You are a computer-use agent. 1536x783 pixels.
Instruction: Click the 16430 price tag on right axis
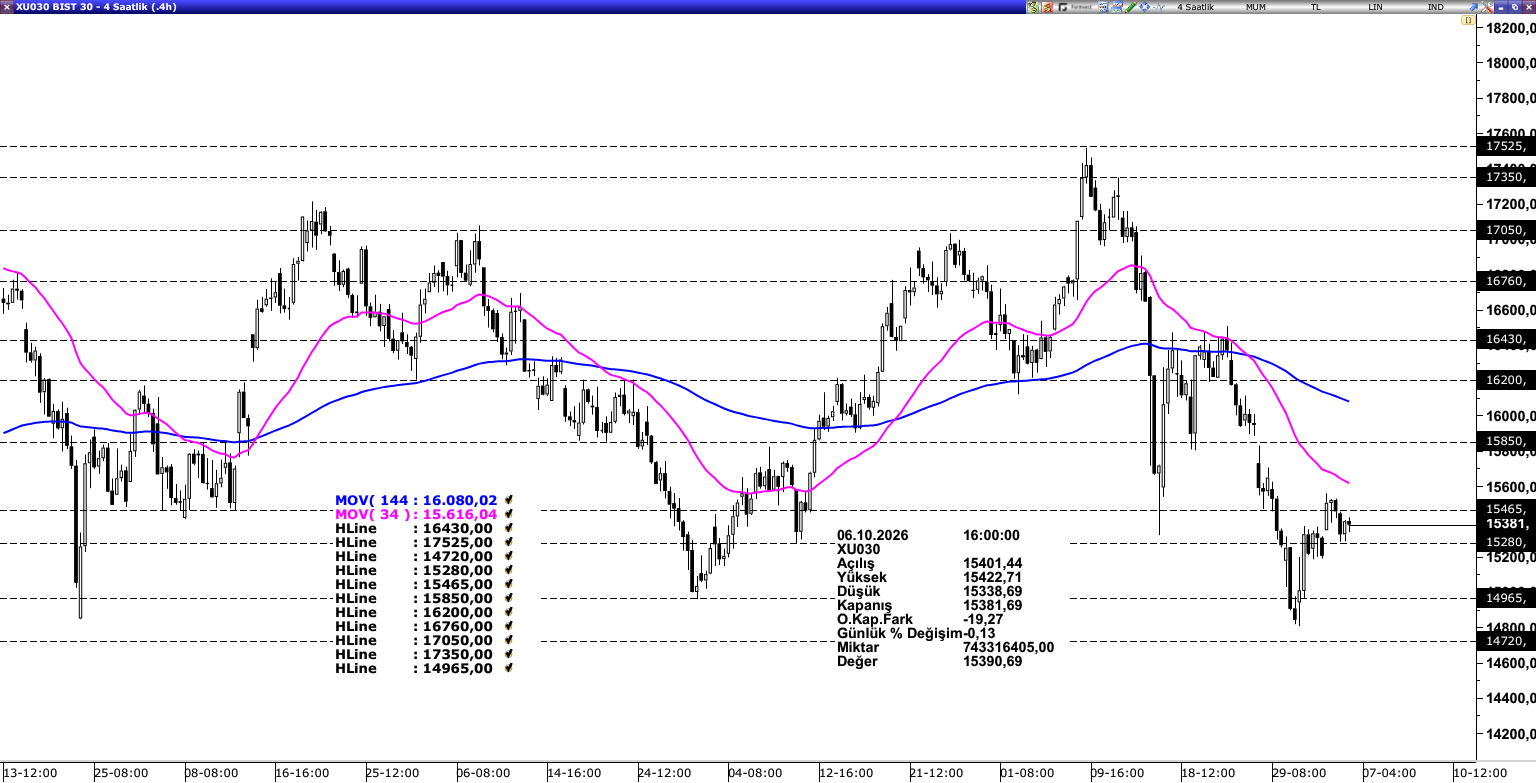coord(1505,339)
